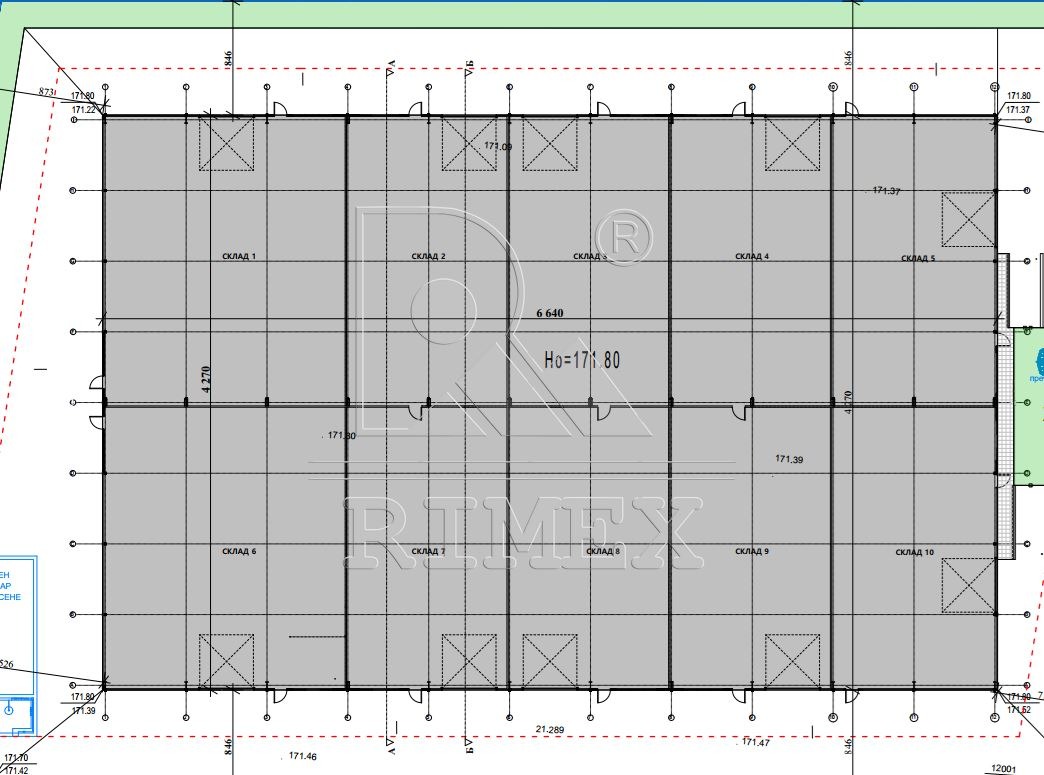Select the crossed square symbol in СКЛАД 6
Screen dimensions: 1044x775
(227, 660)
